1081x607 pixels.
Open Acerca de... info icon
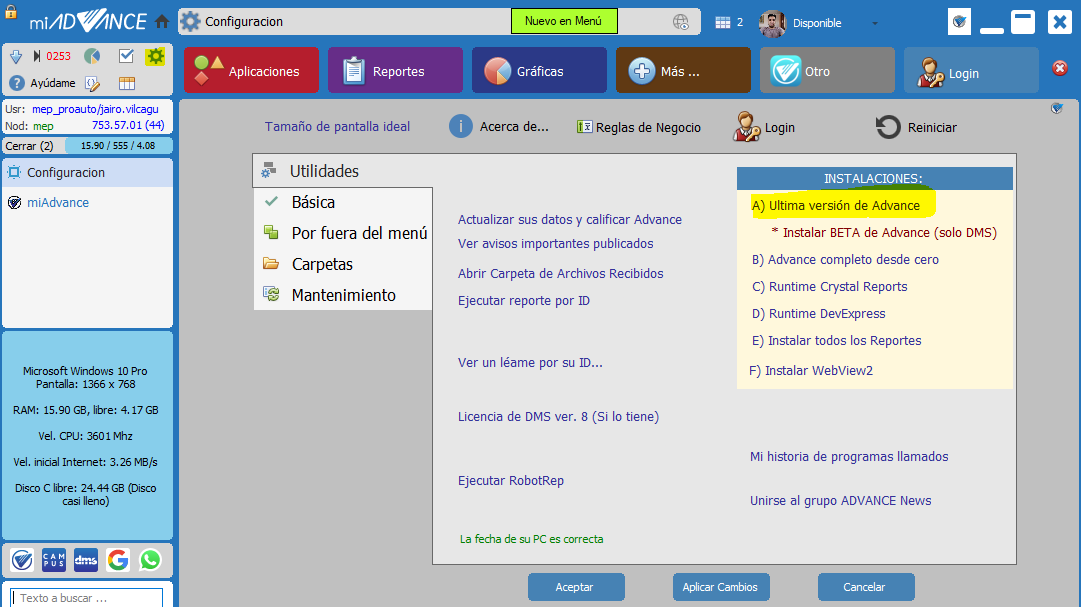(x=461, y=127)
